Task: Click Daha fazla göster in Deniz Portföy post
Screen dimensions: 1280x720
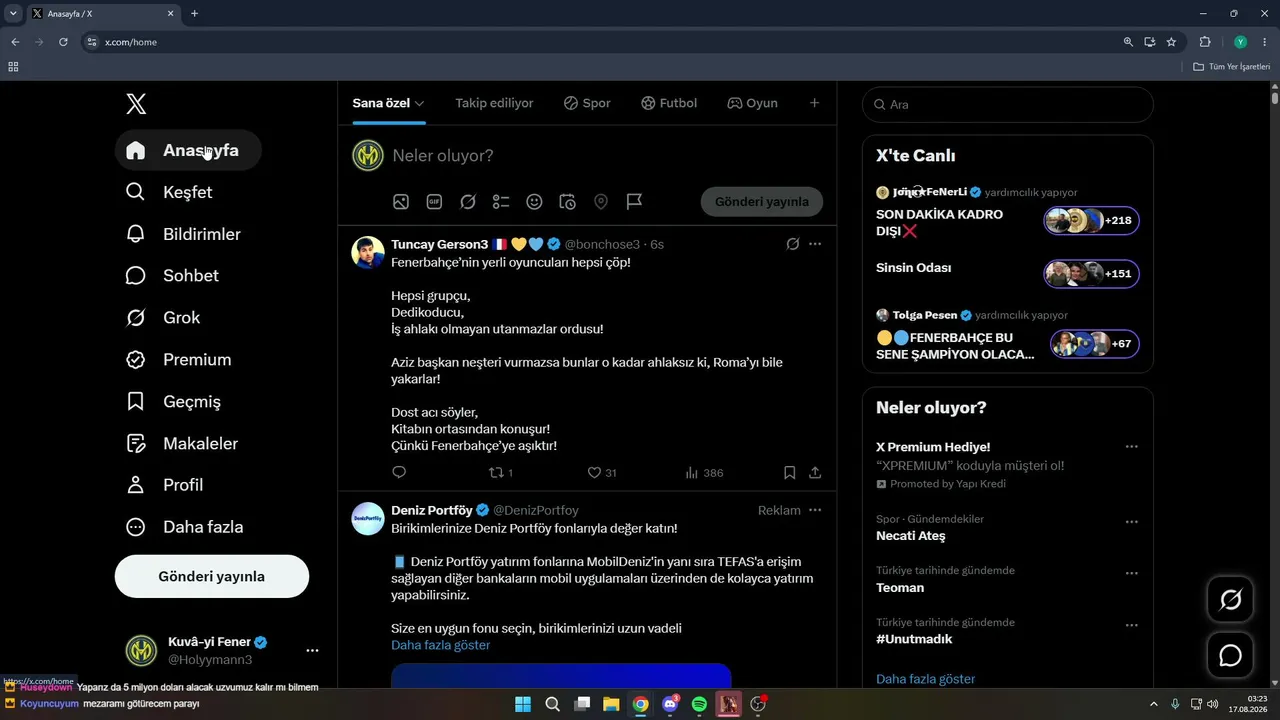Action: [441, 645]
